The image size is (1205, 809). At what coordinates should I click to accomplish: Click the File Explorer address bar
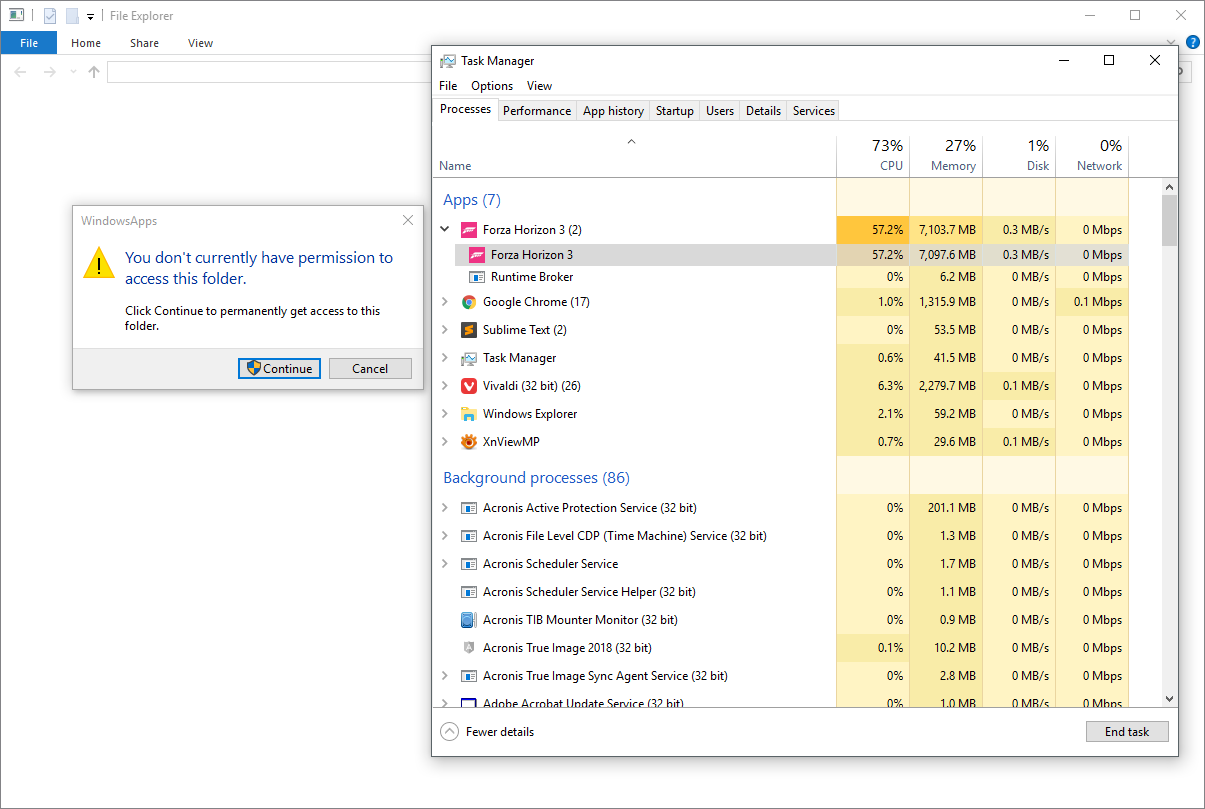click(270, 72)
